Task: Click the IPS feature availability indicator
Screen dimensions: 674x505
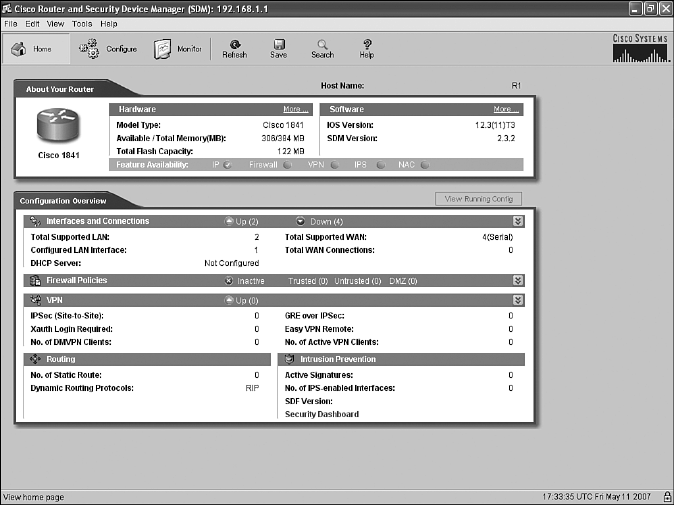Action: (x=381, y=165)
